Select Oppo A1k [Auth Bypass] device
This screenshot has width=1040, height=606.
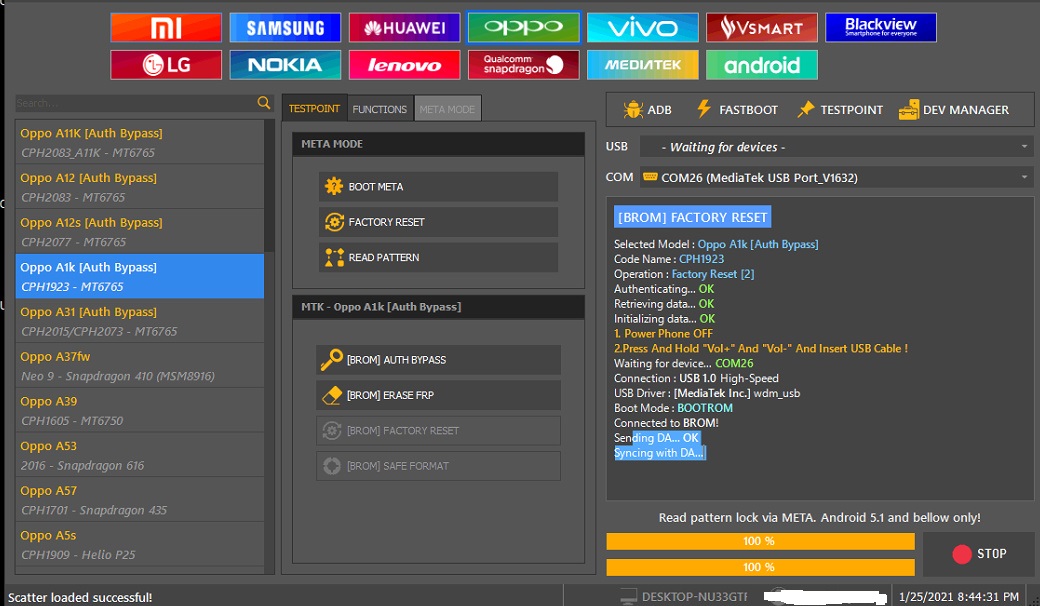140,276
